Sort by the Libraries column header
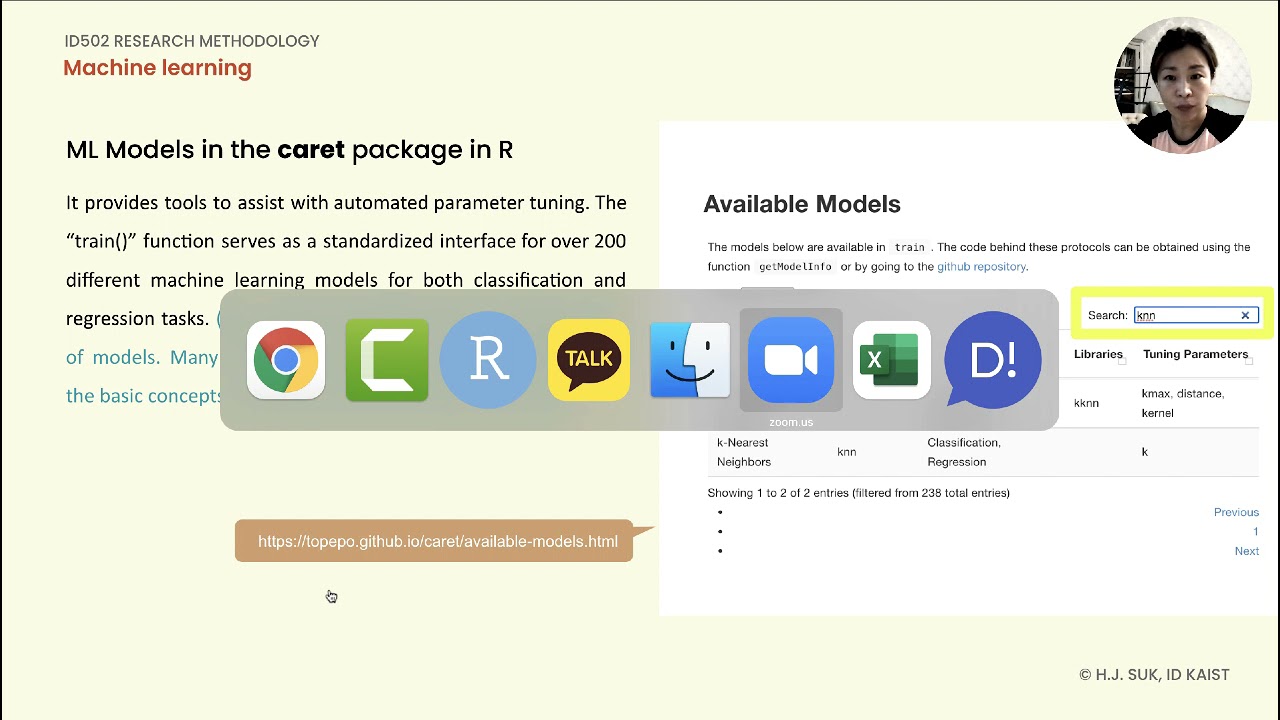This screenshot has height=720, width=1280. (1098, 354)
